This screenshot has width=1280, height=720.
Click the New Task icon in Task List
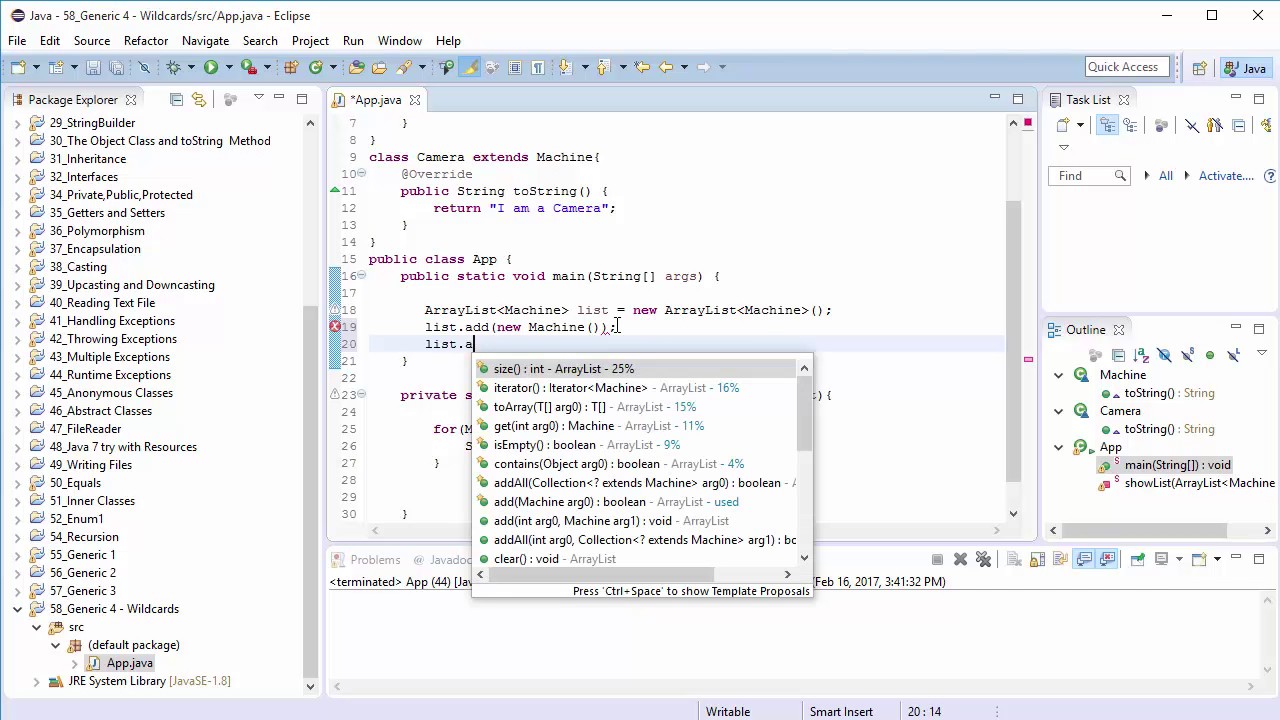[x=1063, y=125]
